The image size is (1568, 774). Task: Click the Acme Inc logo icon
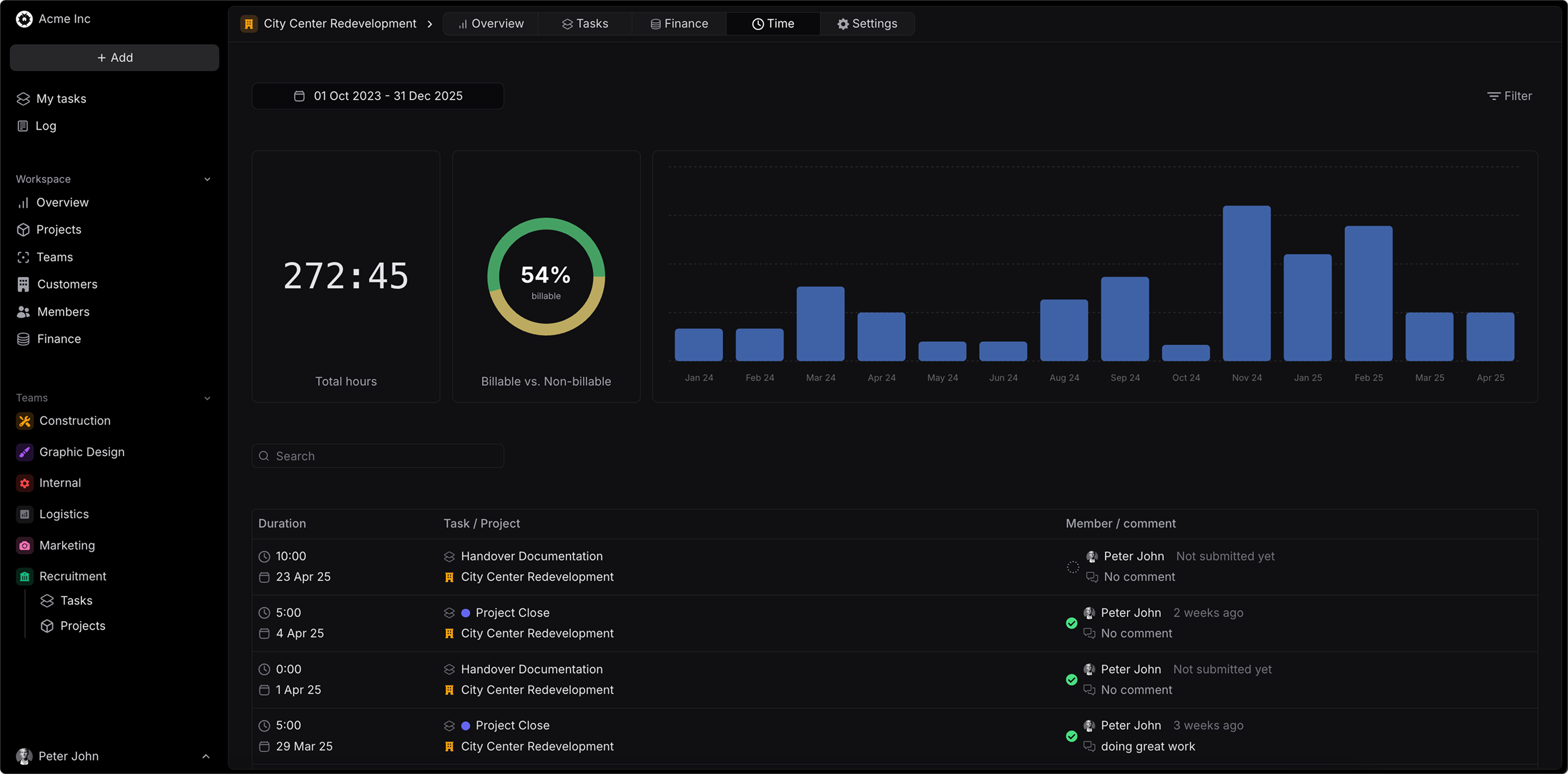pyautogui.click(x=24, y=19)
